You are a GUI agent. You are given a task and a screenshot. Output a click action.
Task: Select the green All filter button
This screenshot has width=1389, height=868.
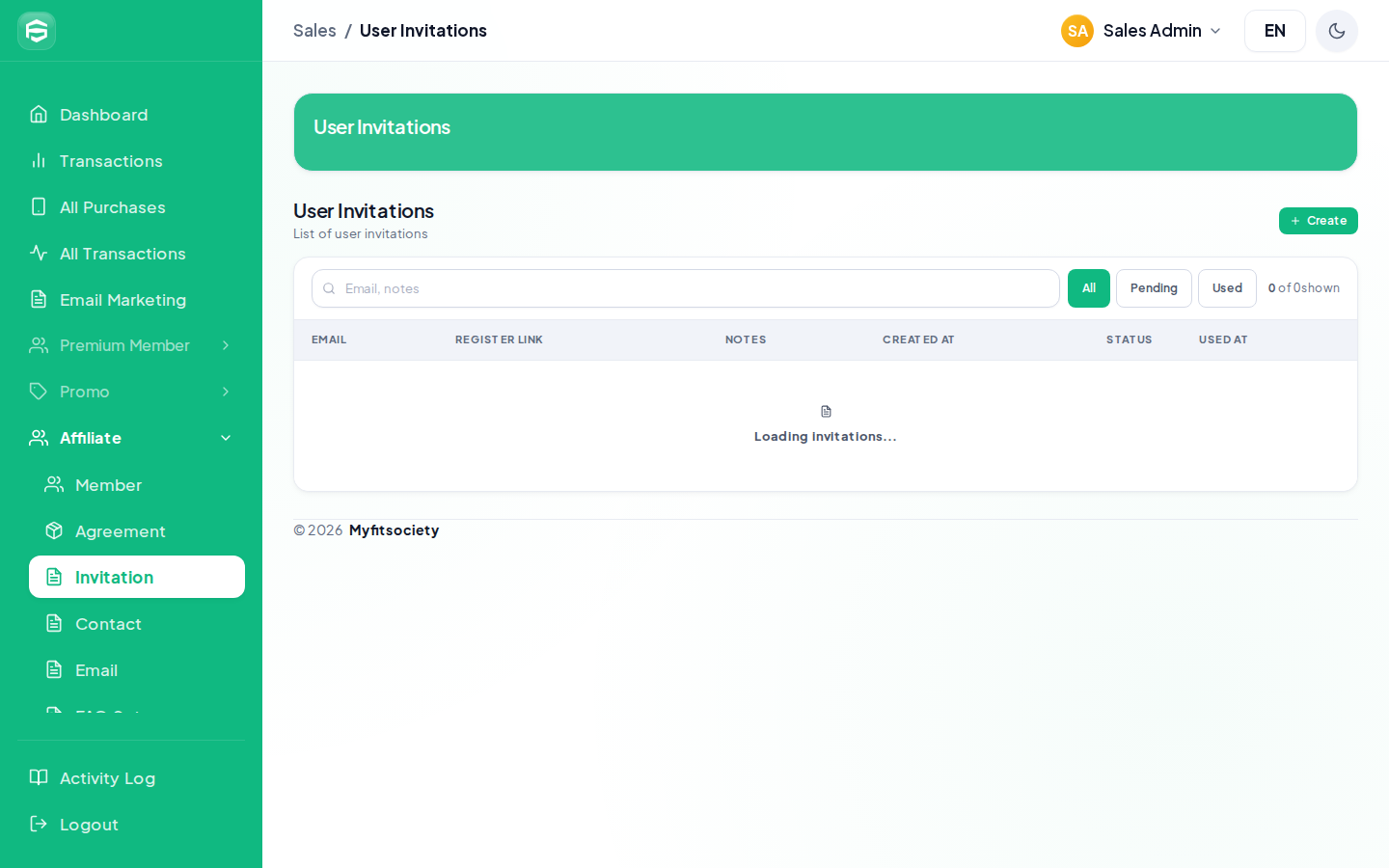(1089, 288)
